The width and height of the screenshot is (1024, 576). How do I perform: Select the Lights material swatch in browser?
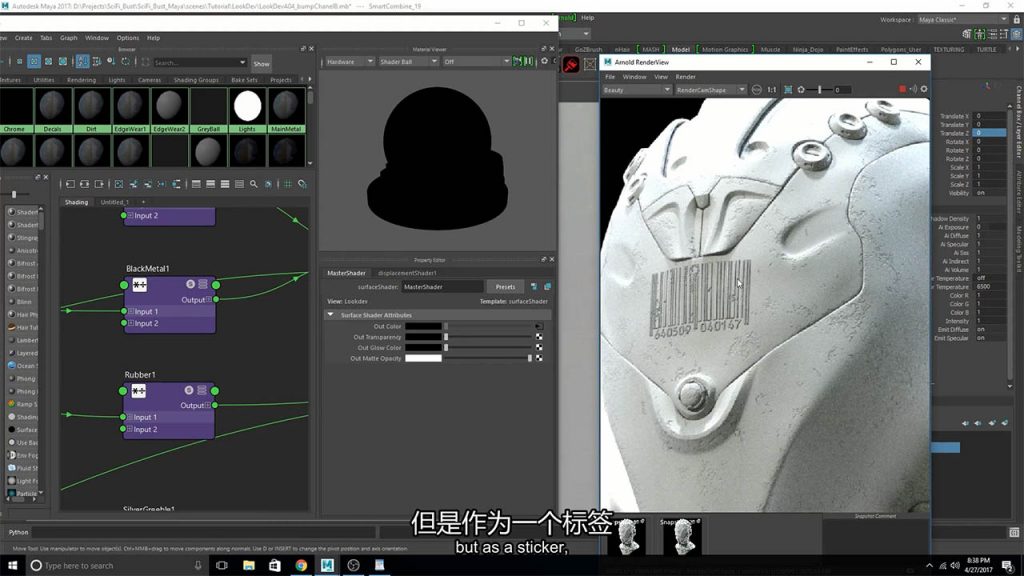click(247, 110)
